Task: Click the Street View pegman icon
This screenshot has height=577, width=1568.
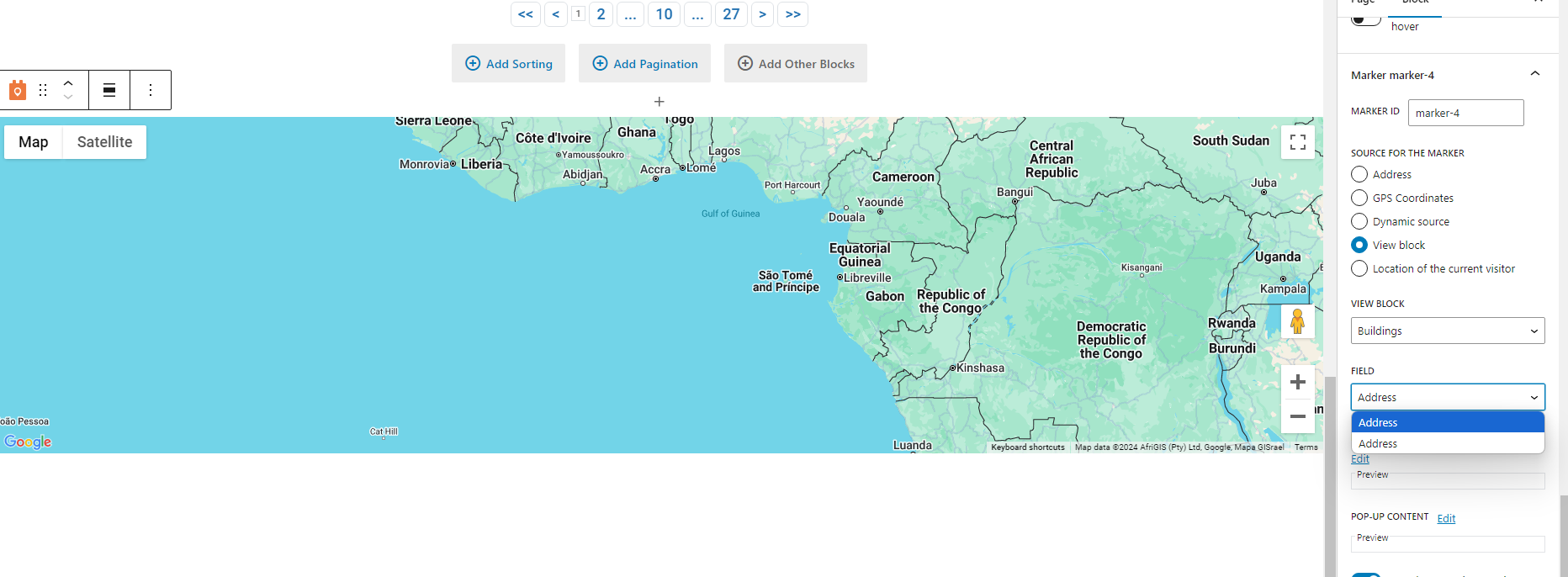Action: click(x=1298, y=321)
